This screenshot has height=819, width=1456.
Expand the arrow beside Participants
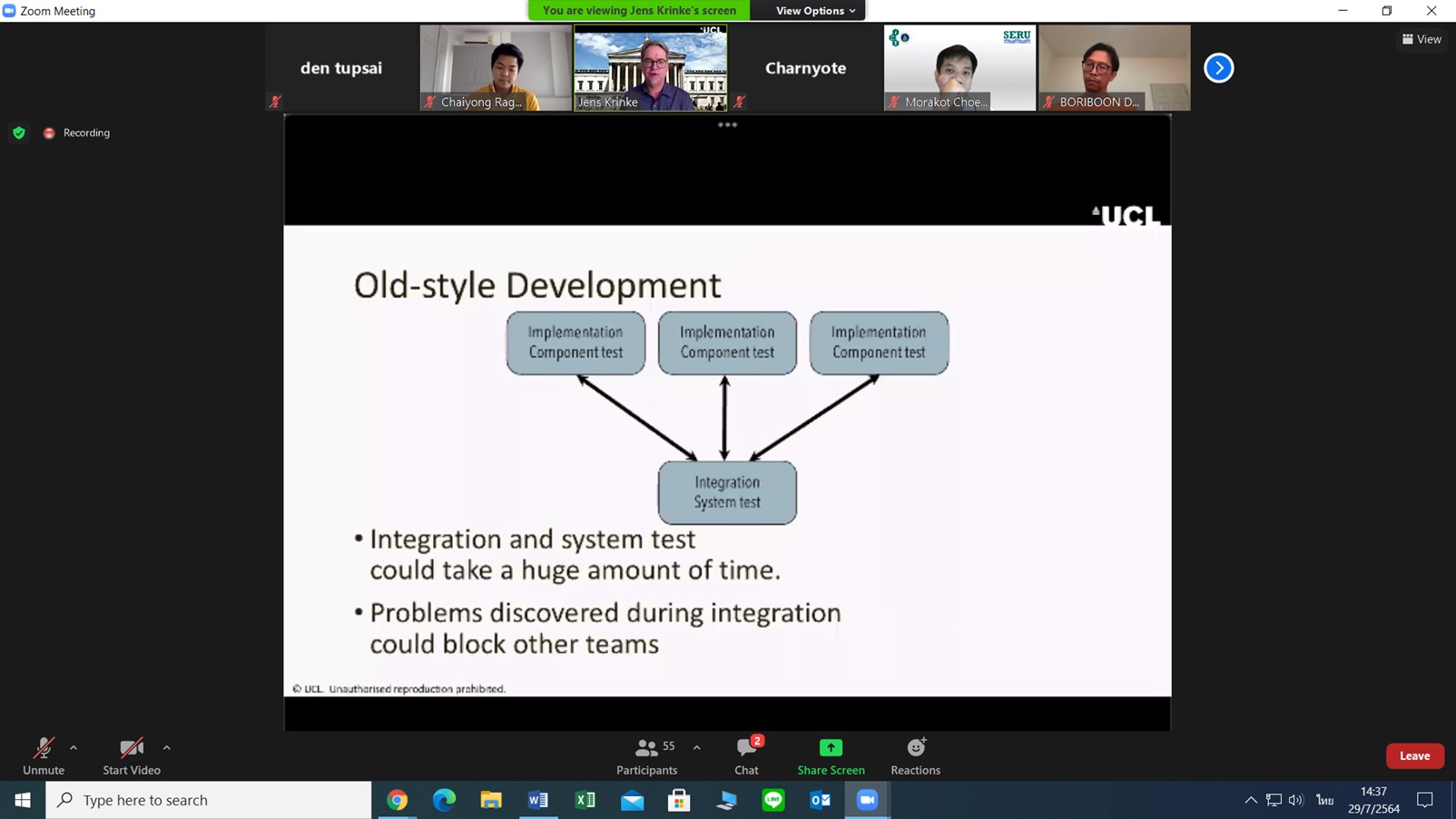click(x=696, y=748)
